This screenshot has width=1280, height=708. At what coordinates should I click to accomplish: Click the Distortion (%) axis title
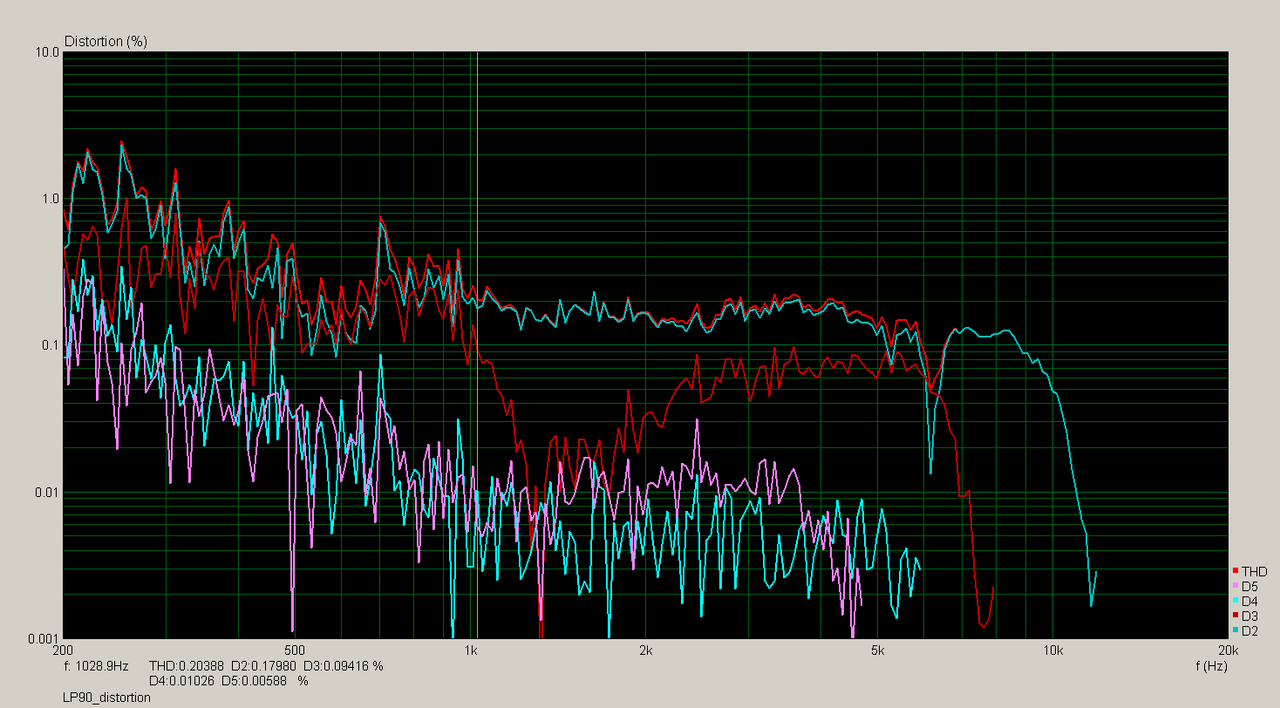pyautogui.click(x=106, y=41)
